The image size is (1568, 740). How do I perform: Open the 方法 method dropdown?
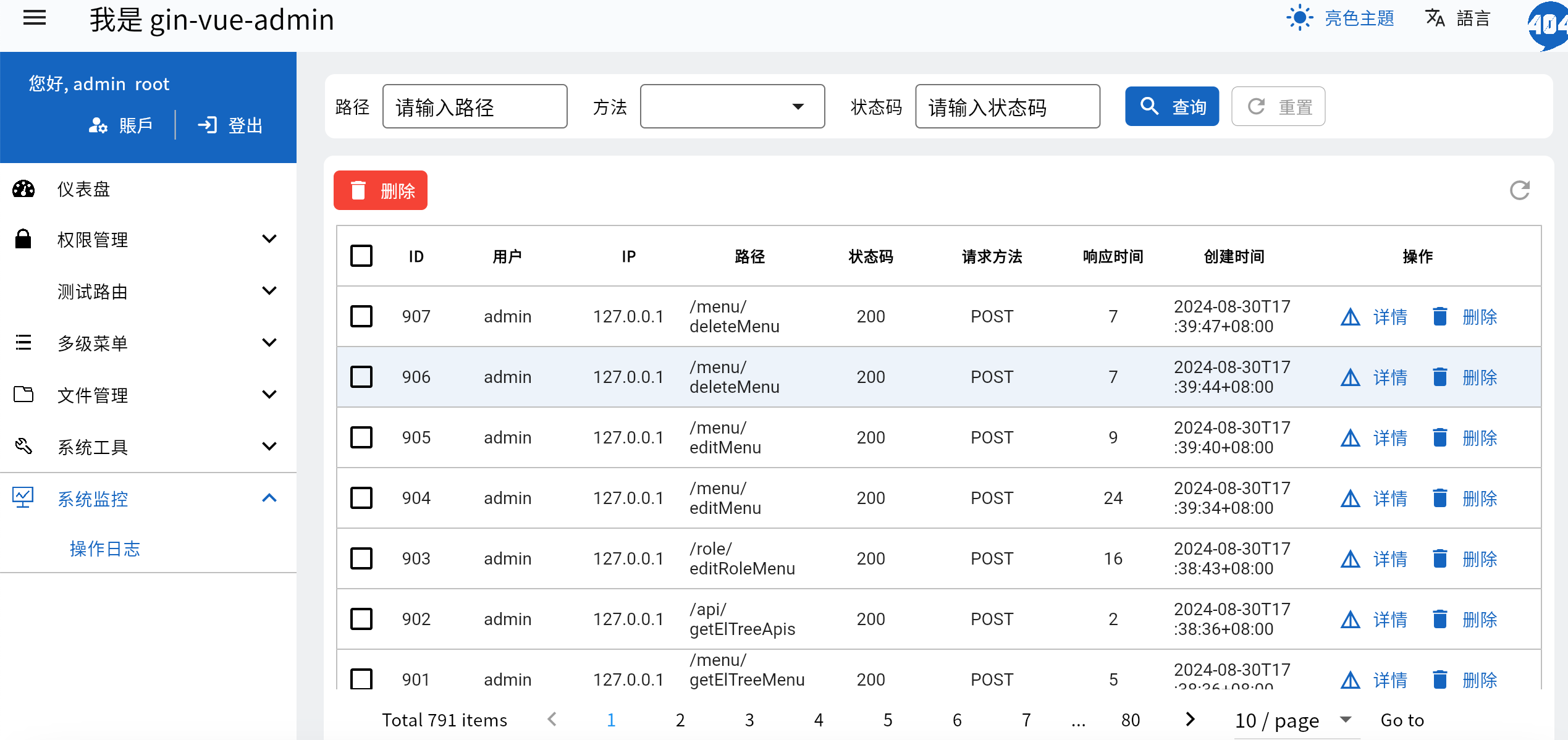click(x=732, y=107)
